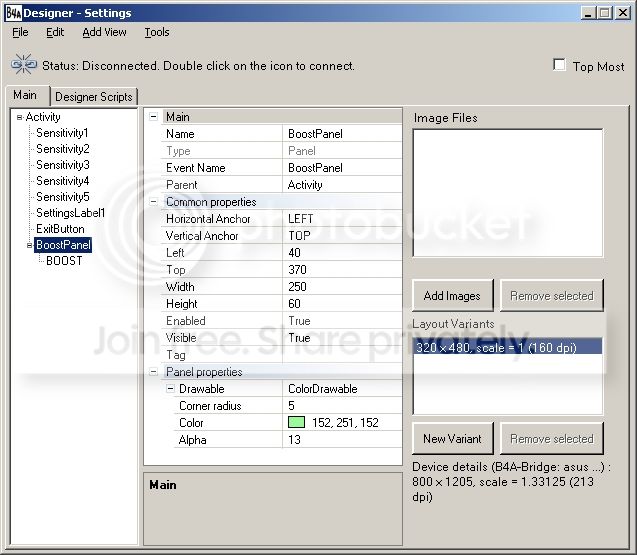The height and width of the screenshot is (555, 637).
Task: Select the Main tab
Action: [25, 95]
